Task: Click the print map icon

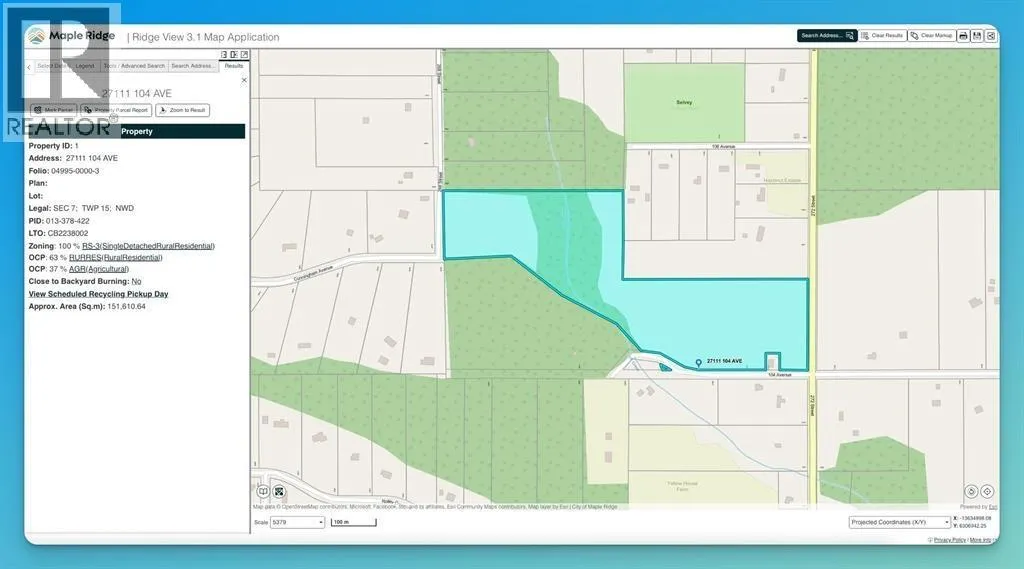Action: 963,35
